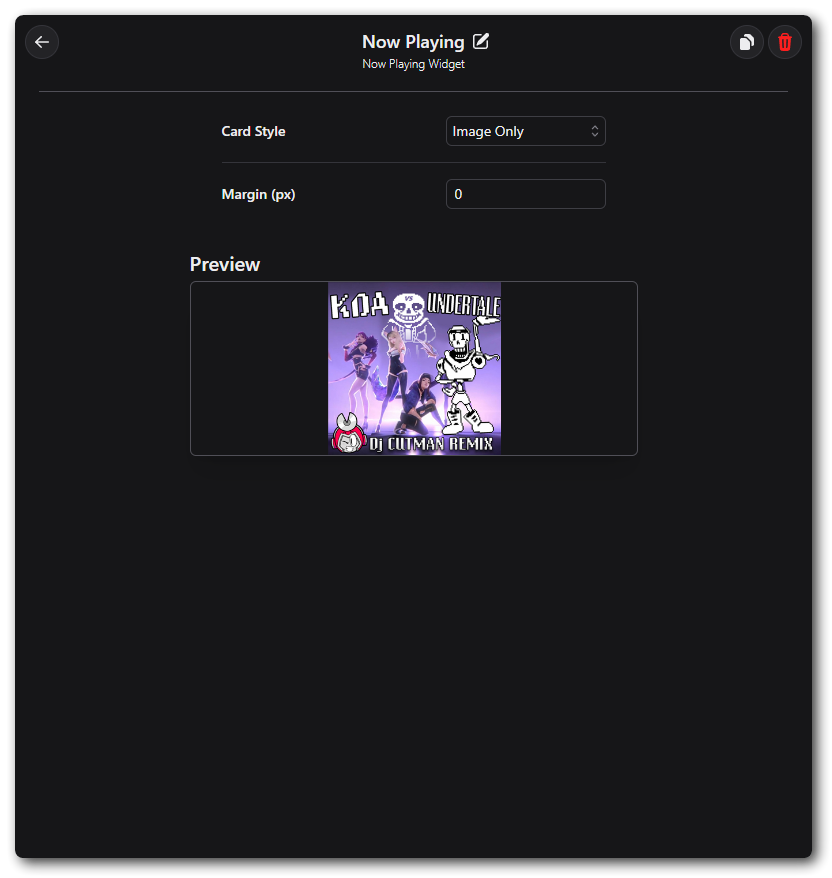Open the copy widget icon in the header
The image size is (832, 878).
click(746, 42)
